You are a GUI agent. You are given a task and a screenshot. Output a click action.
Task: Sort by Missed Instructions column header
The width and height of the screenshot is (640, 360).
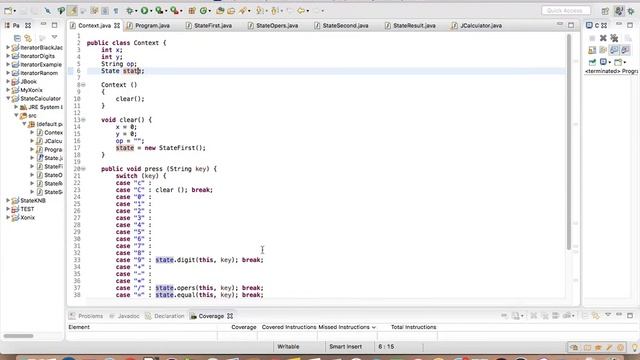point(347,327)
